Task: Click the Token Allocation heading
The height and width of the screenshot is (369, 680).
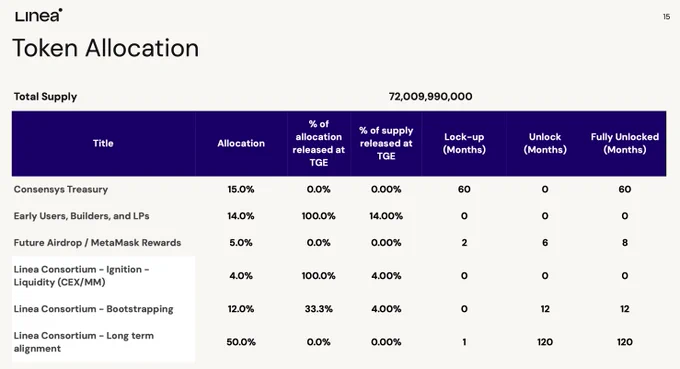Action: tap(105, 48)
